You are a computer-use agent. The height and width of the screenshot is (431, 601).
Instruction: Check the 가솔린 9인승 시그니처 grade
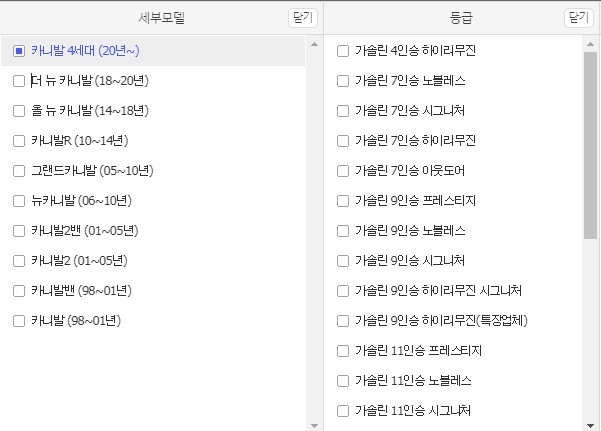click(x=343, y=261)
